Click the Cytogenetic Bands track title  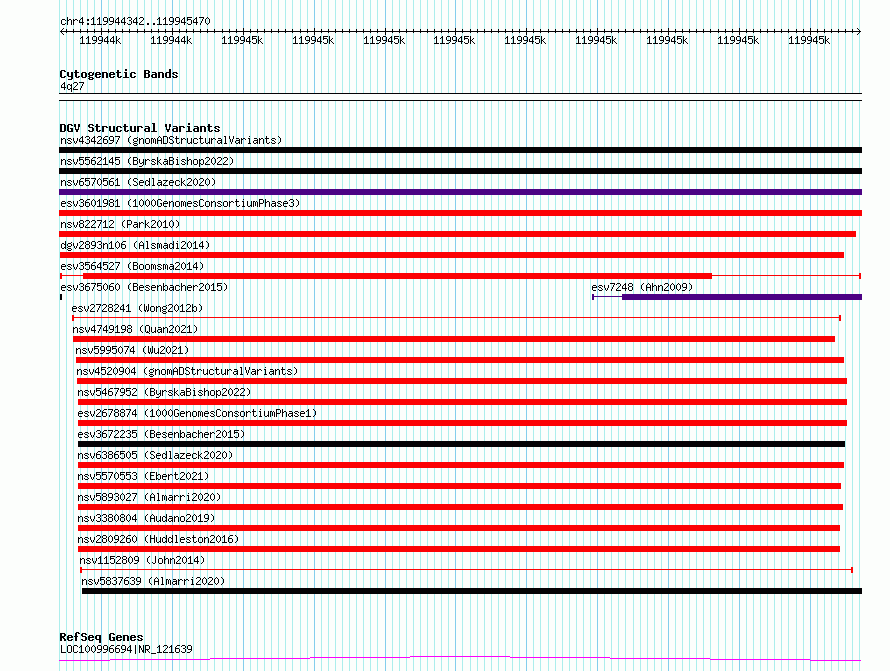click(119, 74)
